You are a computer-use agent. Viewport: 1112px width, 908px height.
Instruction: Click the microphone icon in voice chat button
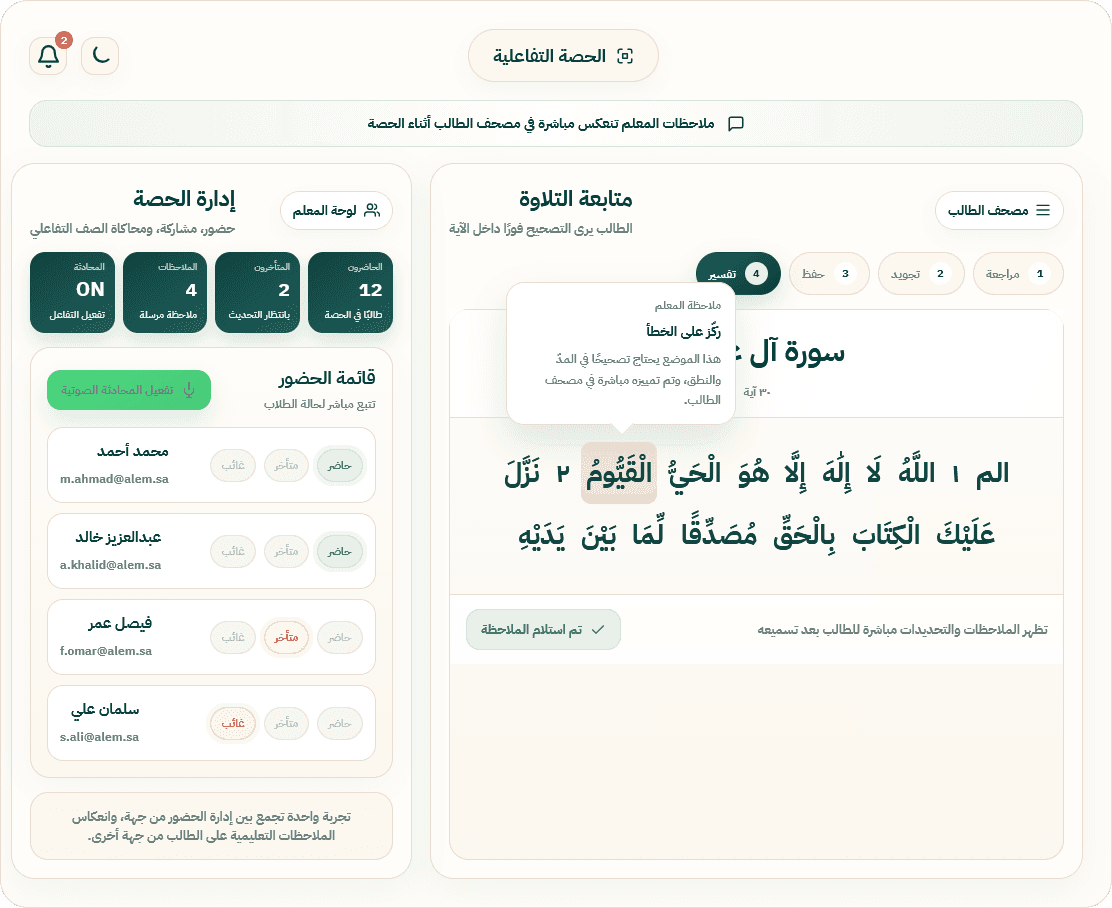tap(189, 390)
